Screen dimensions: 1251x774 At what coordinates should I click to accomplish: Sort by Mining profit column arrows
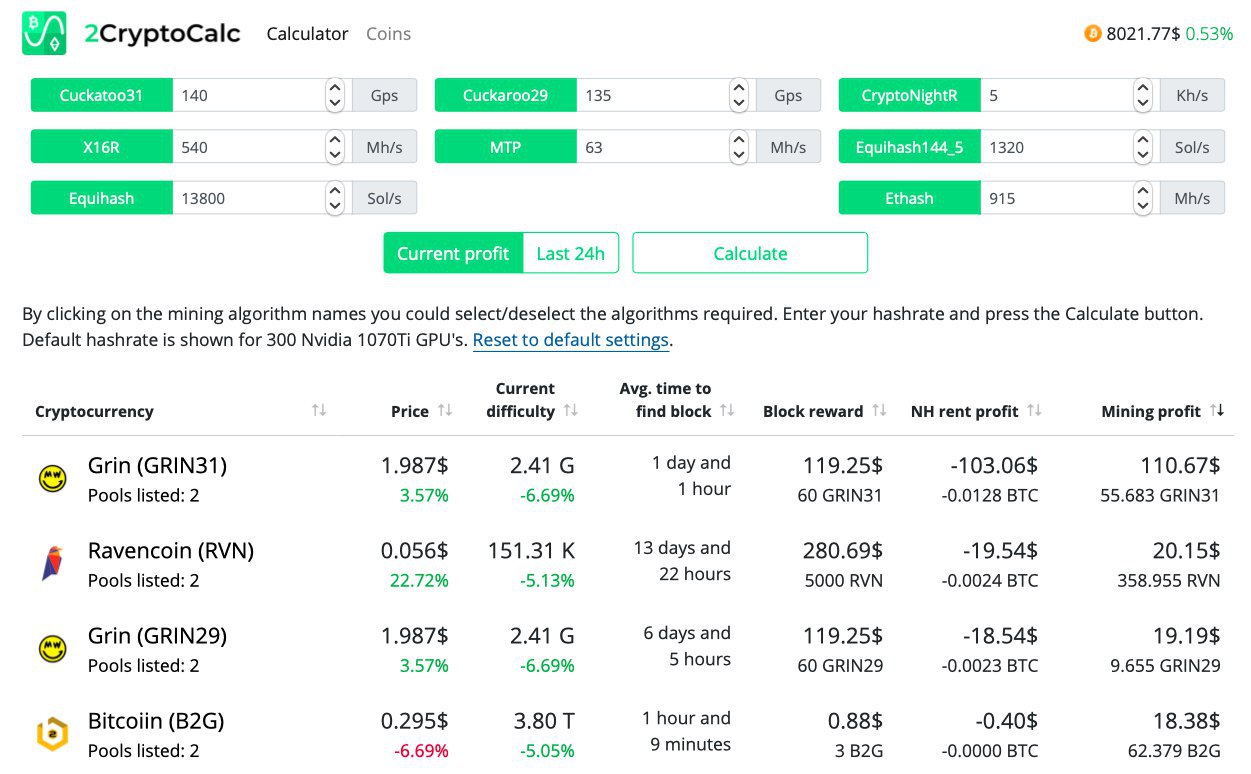point(1217,411)
